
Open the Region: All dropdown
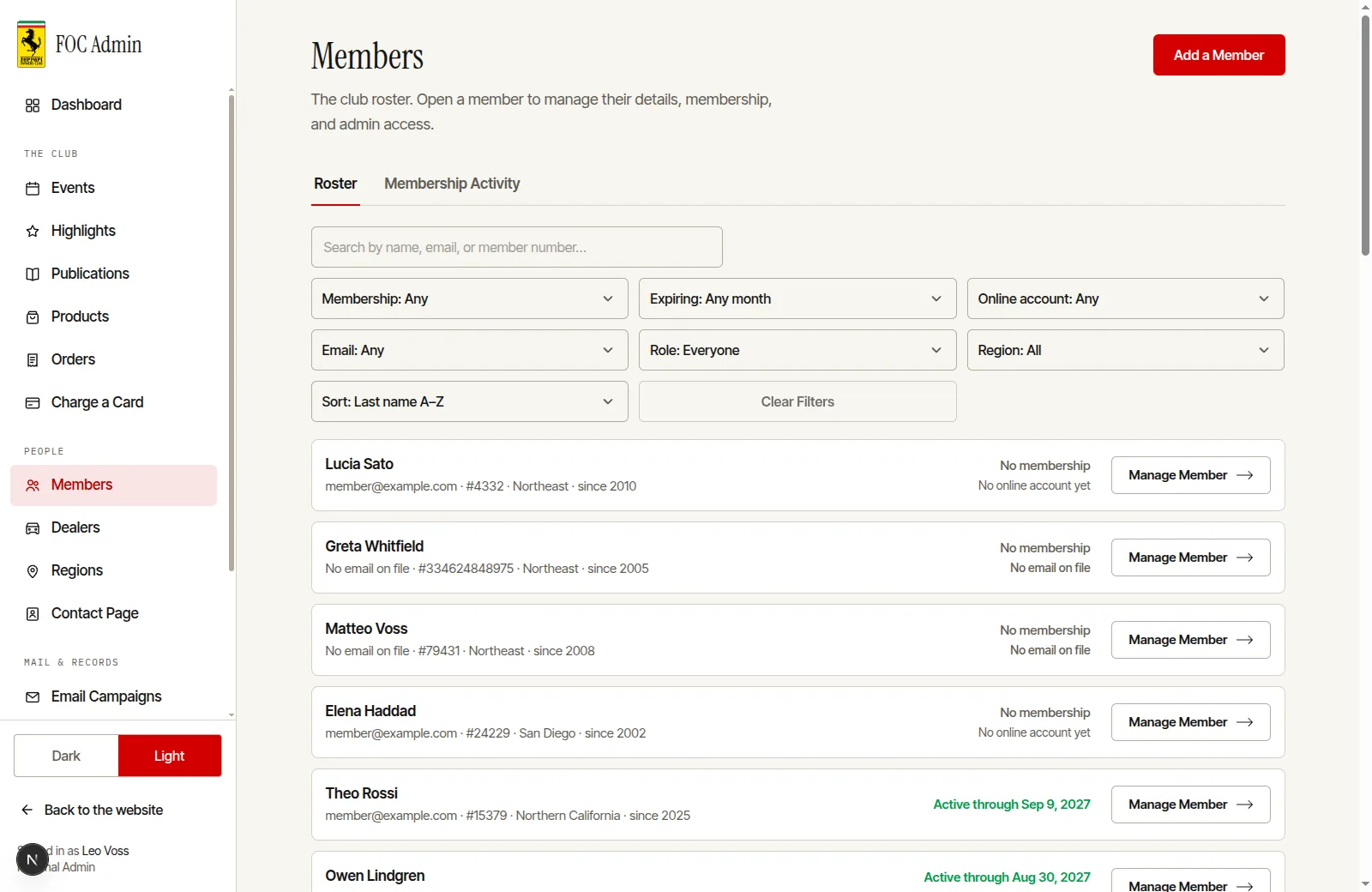coord(1126,350)
